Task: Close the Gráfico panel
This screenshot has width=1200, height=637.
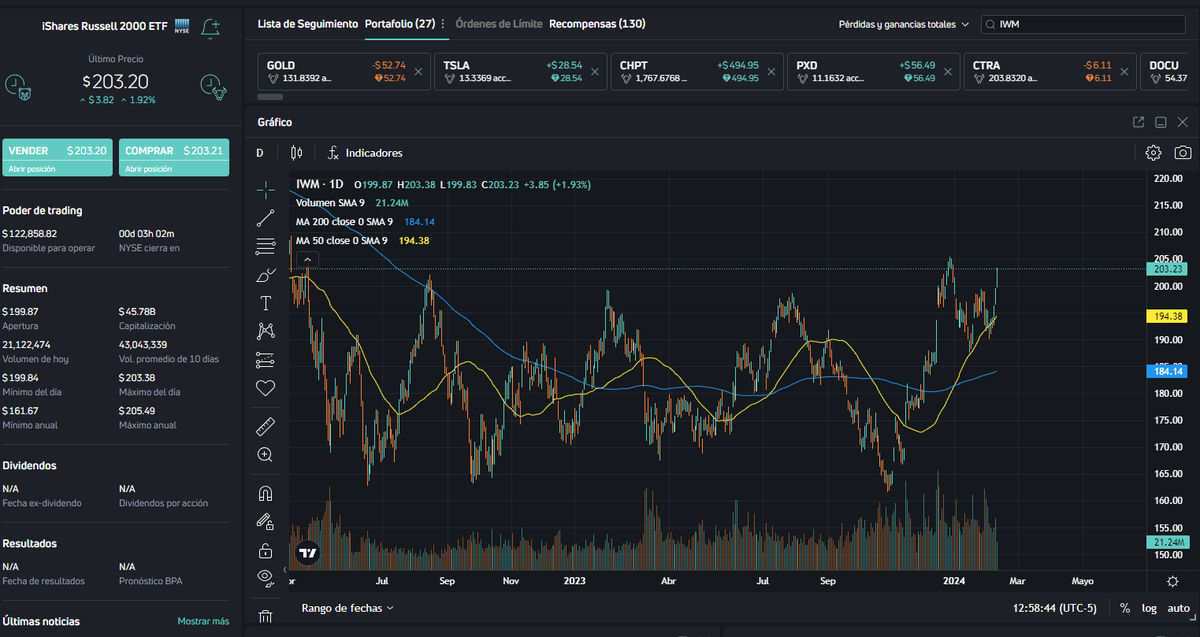Action: 1182,122
